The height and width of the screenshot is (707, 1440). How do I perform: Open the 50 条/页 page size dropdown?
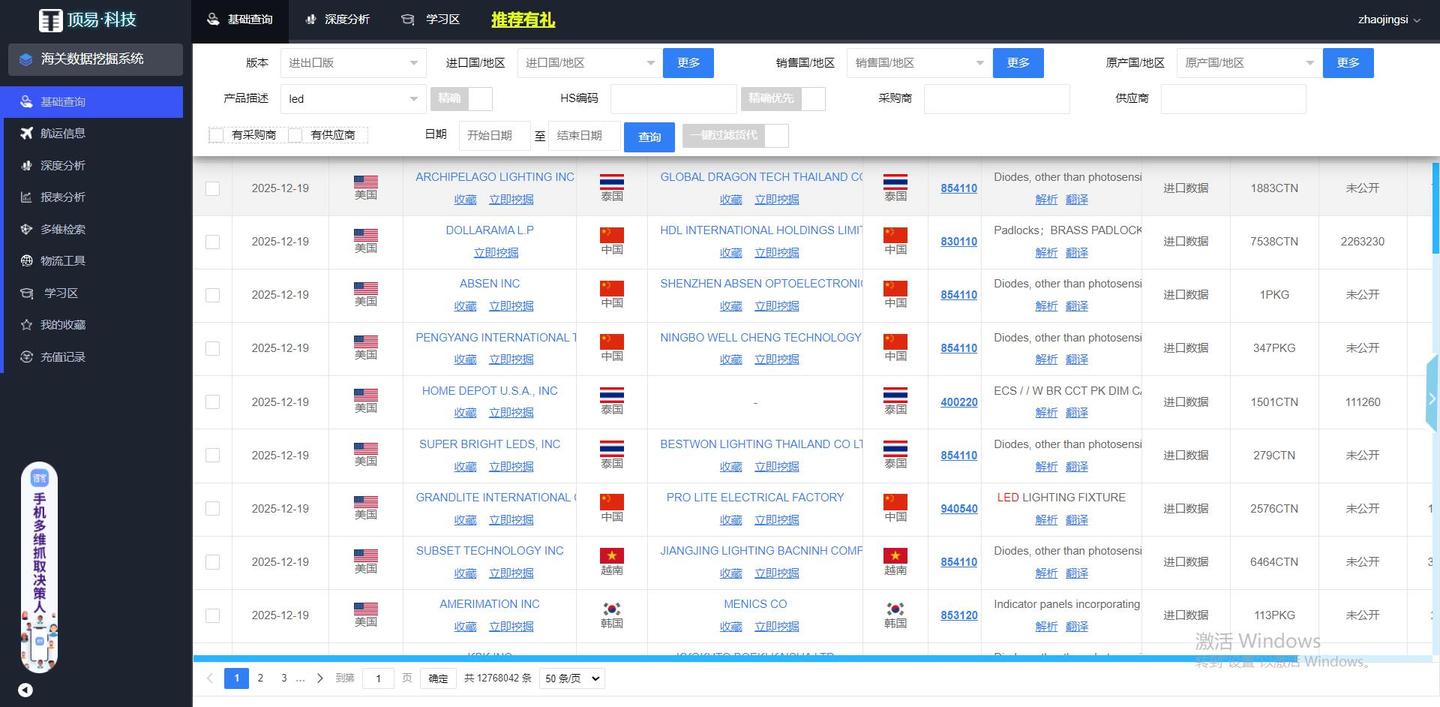(572, 678)
